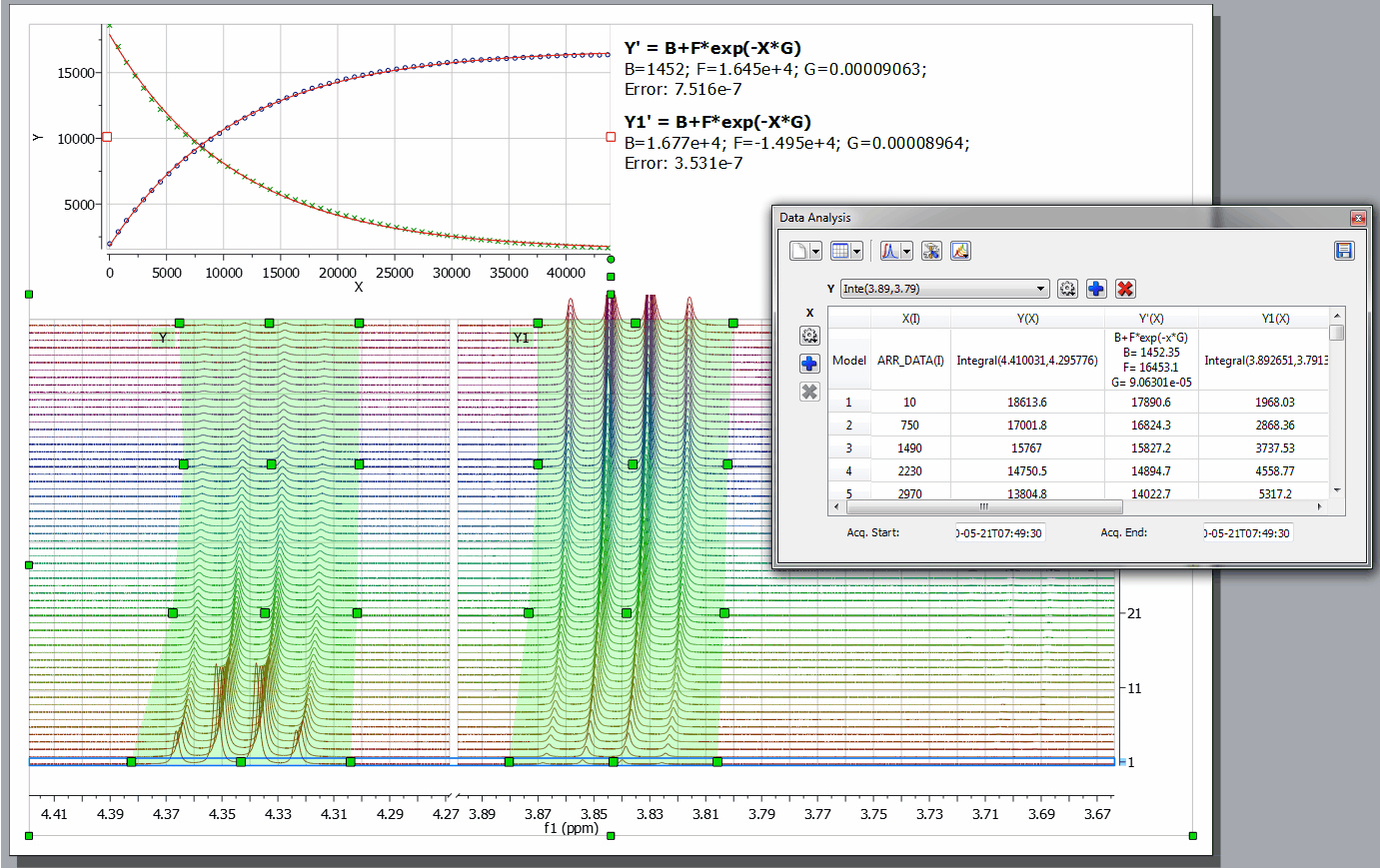Click the disabled grey X delete icon
The width and height of the screenshot is (1380, 868).
tap(809, 392)
